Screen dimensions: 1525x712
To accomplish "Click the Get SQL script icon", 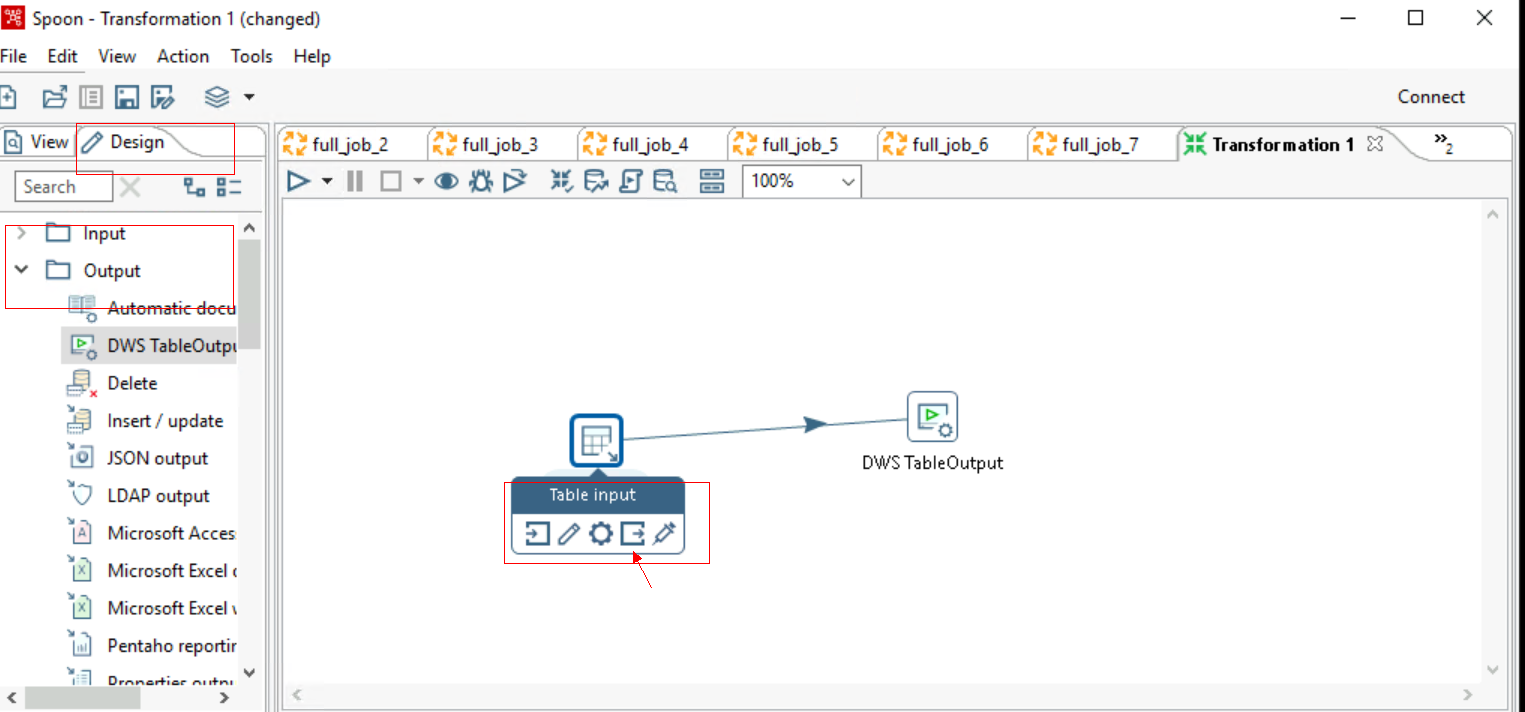I will 630,181.
